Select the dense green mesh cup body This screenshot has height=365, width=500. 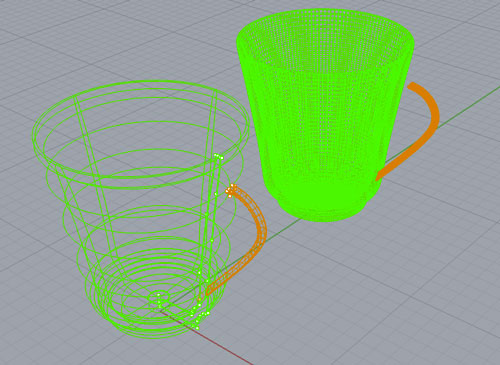point(325,115)
